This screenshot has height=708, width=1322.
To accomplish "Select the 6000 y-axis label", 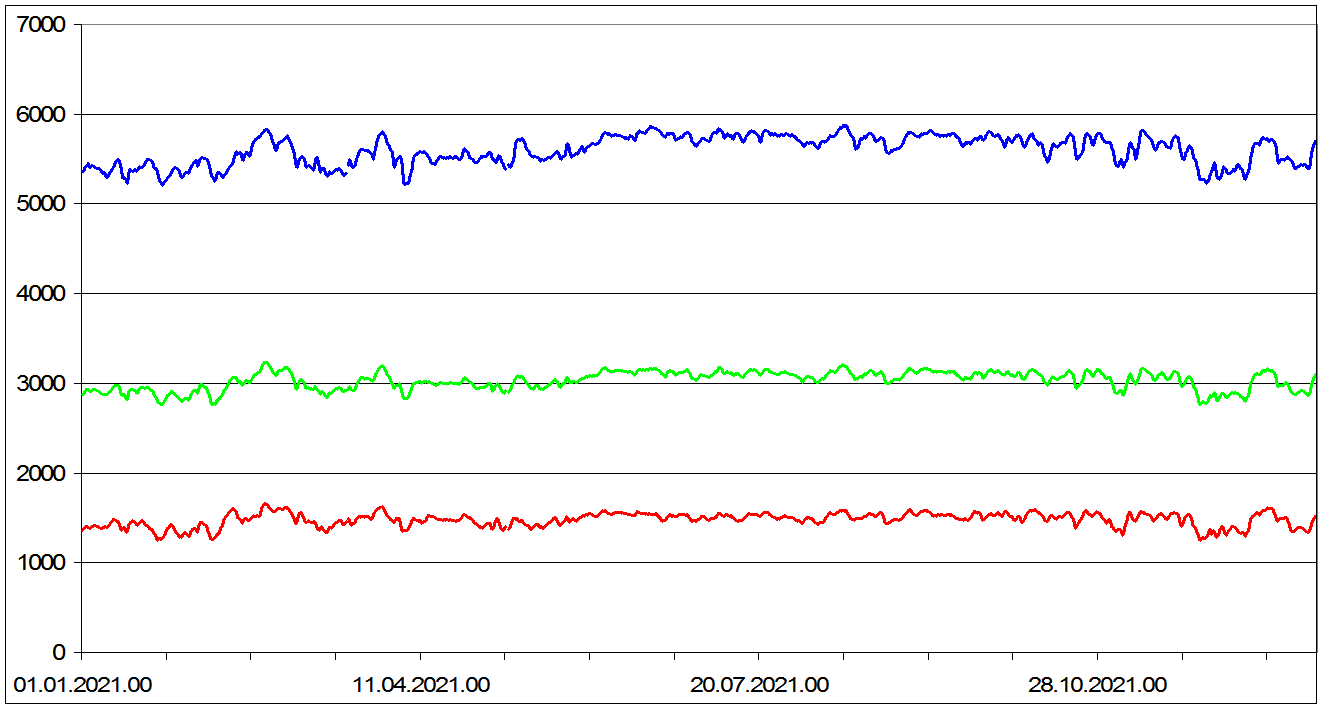I will tap(40, 114).
